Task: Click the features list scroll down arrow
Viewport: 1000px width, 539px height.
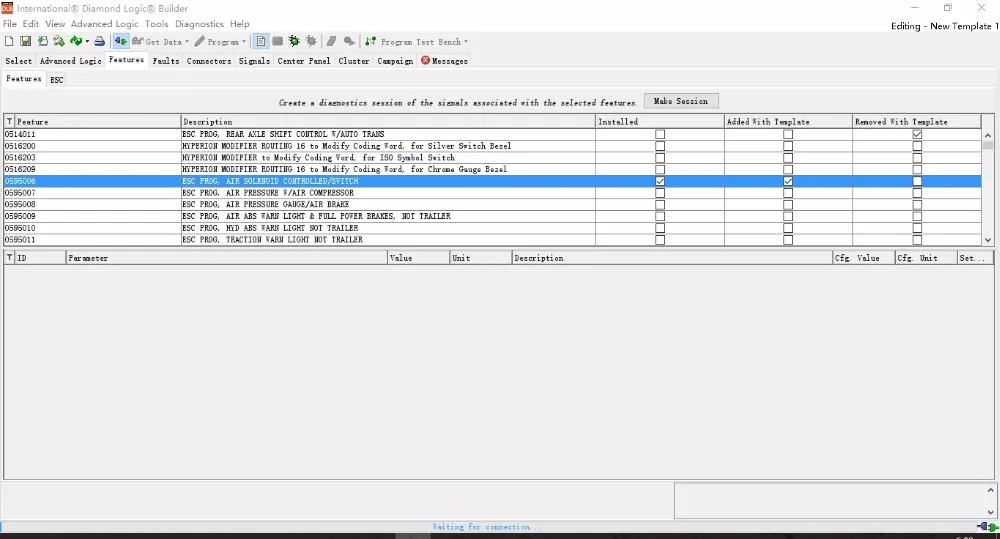Action: tap(988, 240)
